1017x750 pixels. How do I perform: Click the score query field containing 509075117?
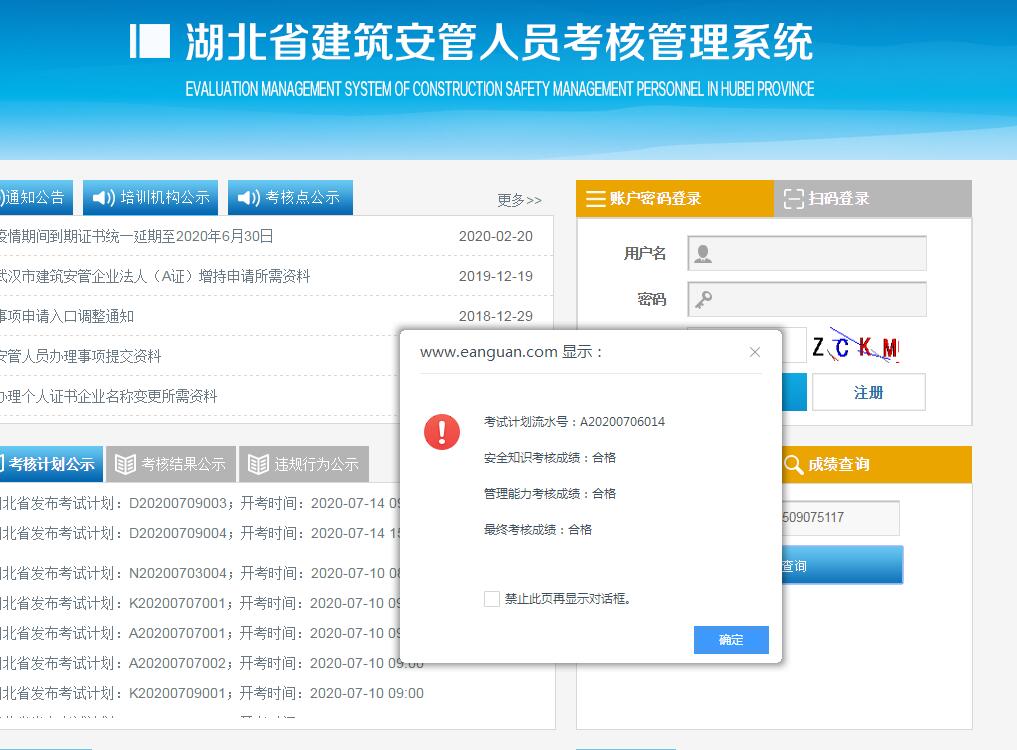[841, 518]
